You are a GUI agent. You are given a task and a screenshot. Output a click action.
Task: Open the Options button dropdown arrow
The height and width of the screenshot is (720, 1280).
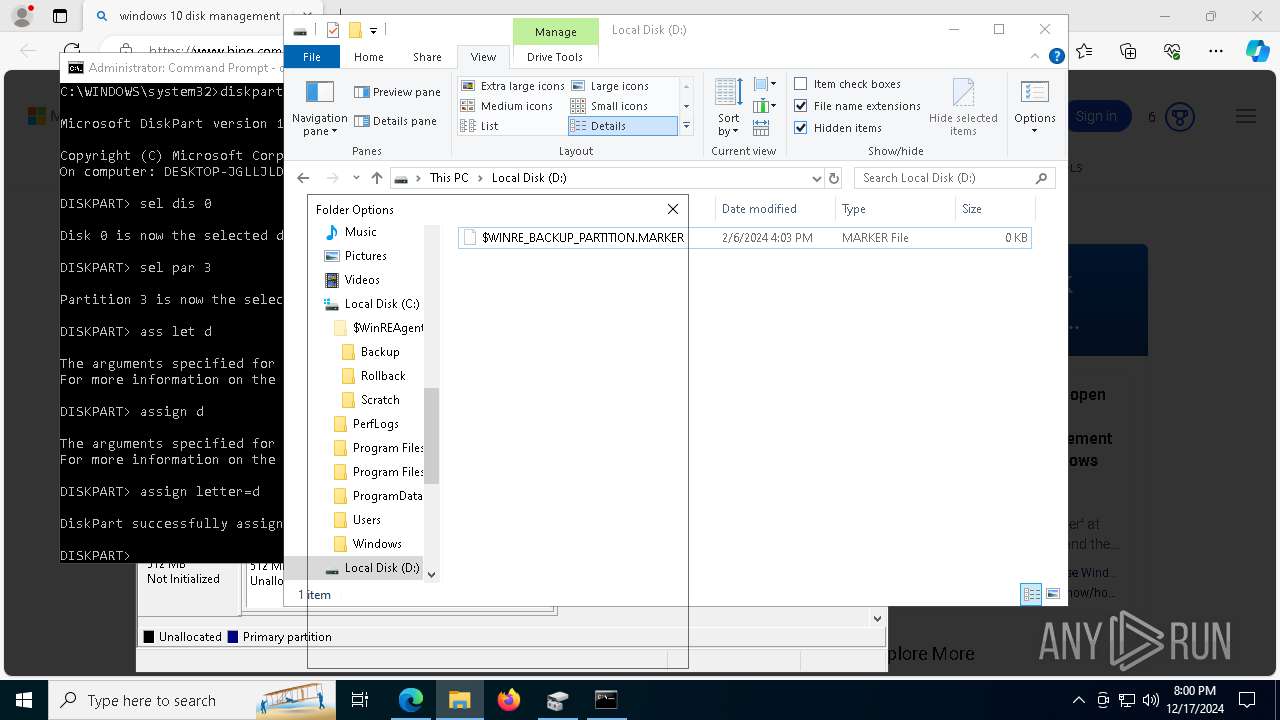pos(1035,131)
